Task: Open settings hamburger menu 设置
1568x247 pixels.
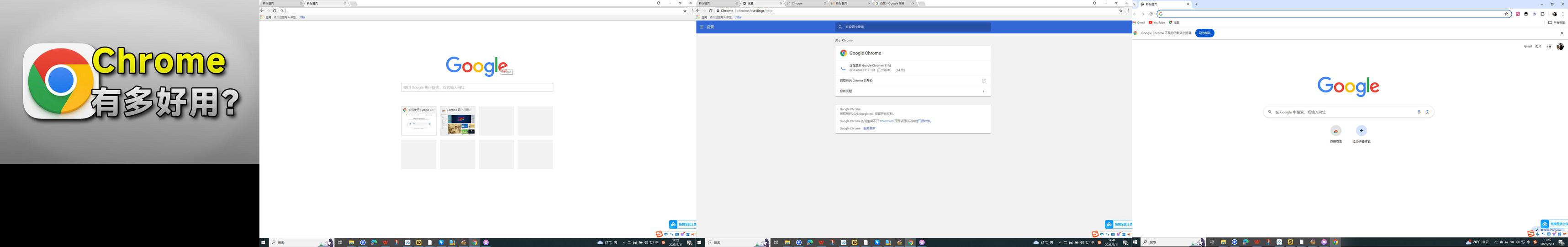Action: point(702,27)
